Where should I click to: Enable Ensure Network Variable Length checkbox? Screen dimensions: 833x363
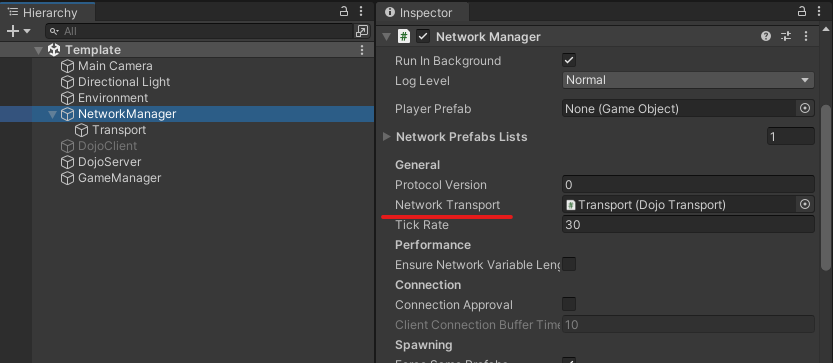(x=569, y=264)
